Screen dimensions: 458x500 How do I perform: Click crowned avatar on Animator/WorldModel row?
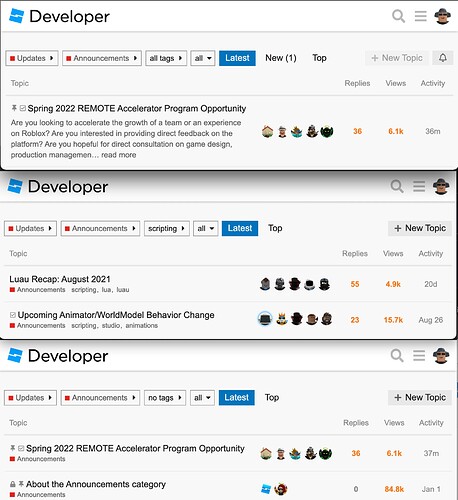pos(282,319)
